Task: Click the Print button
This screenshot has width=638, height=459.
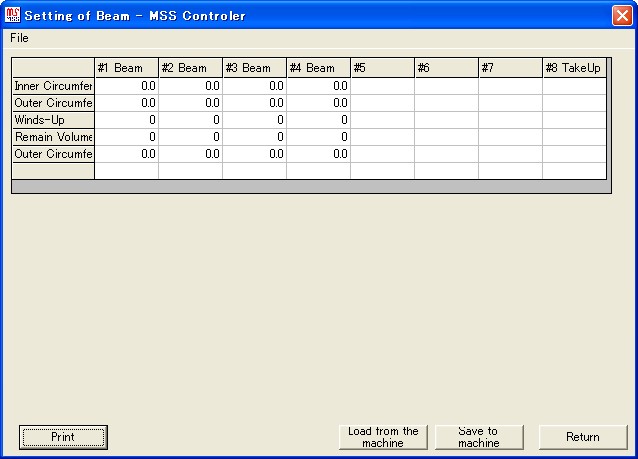Action: [63, 437]
